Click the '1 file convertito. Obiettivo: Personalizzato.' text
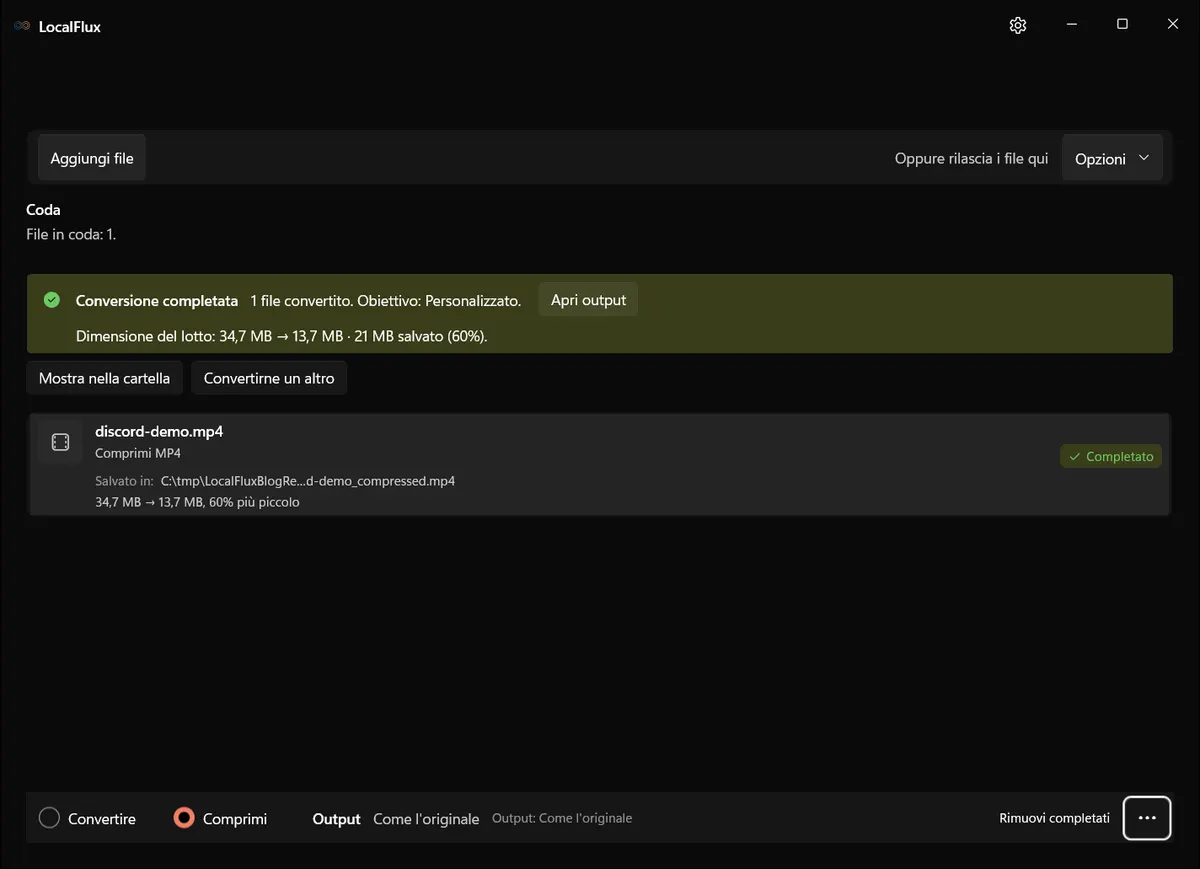The height and width of the screenshot is (869, 1200). [x=386, y=300]
